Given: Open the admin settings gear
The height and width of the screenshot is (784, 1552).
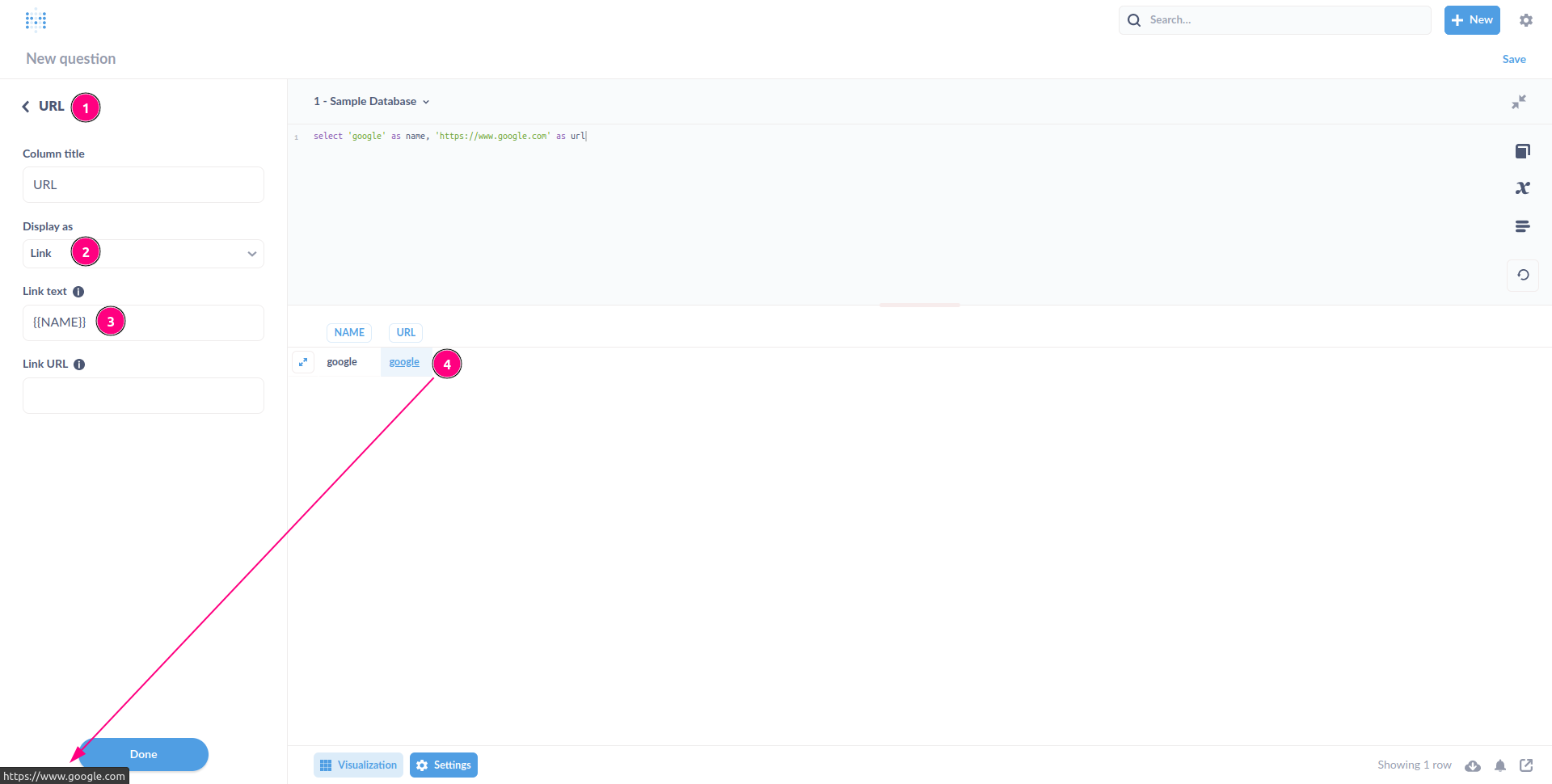Looking at the screenshot, I should point(1527,20).
